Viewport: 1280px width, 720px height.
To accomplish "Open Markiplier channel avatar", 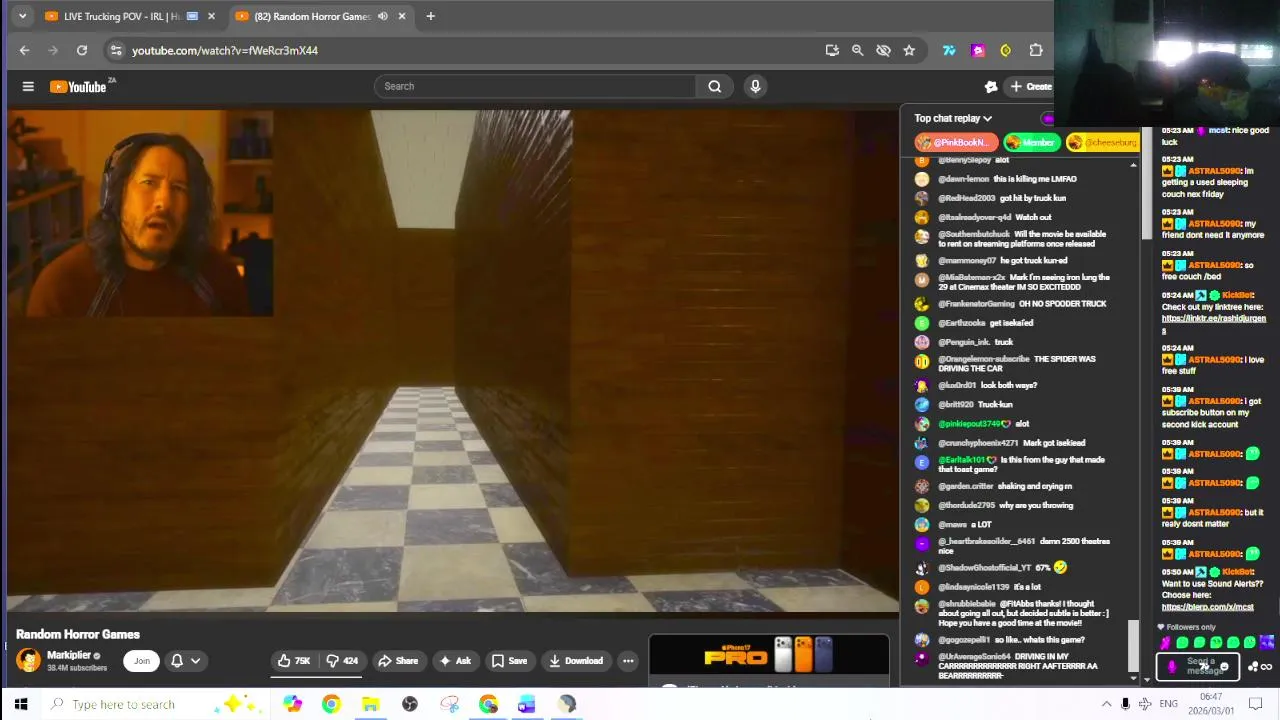I will point(29,660).
